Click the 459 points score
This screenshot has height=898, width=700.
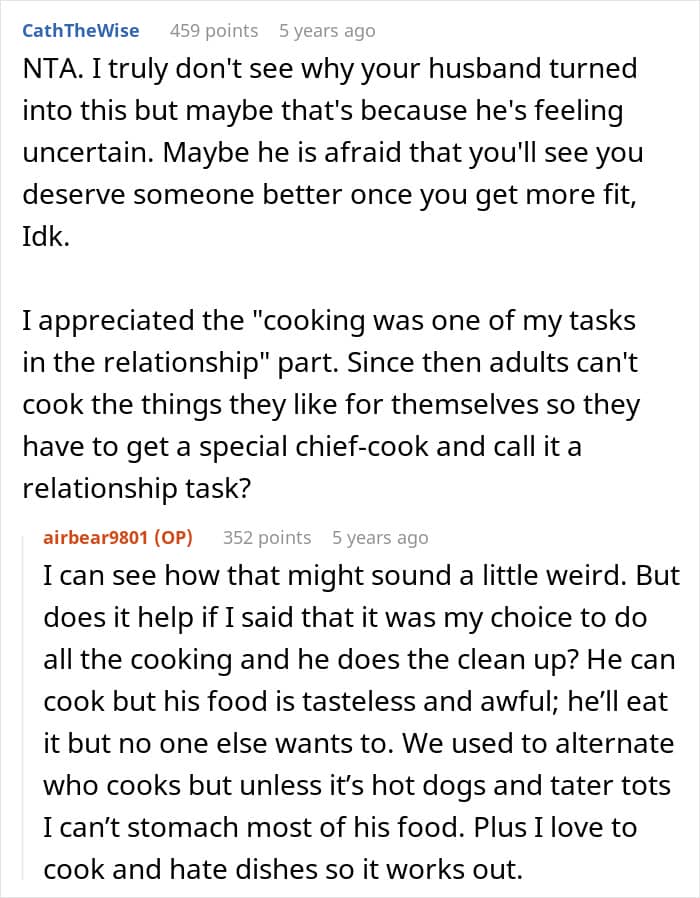pos(213,31)
